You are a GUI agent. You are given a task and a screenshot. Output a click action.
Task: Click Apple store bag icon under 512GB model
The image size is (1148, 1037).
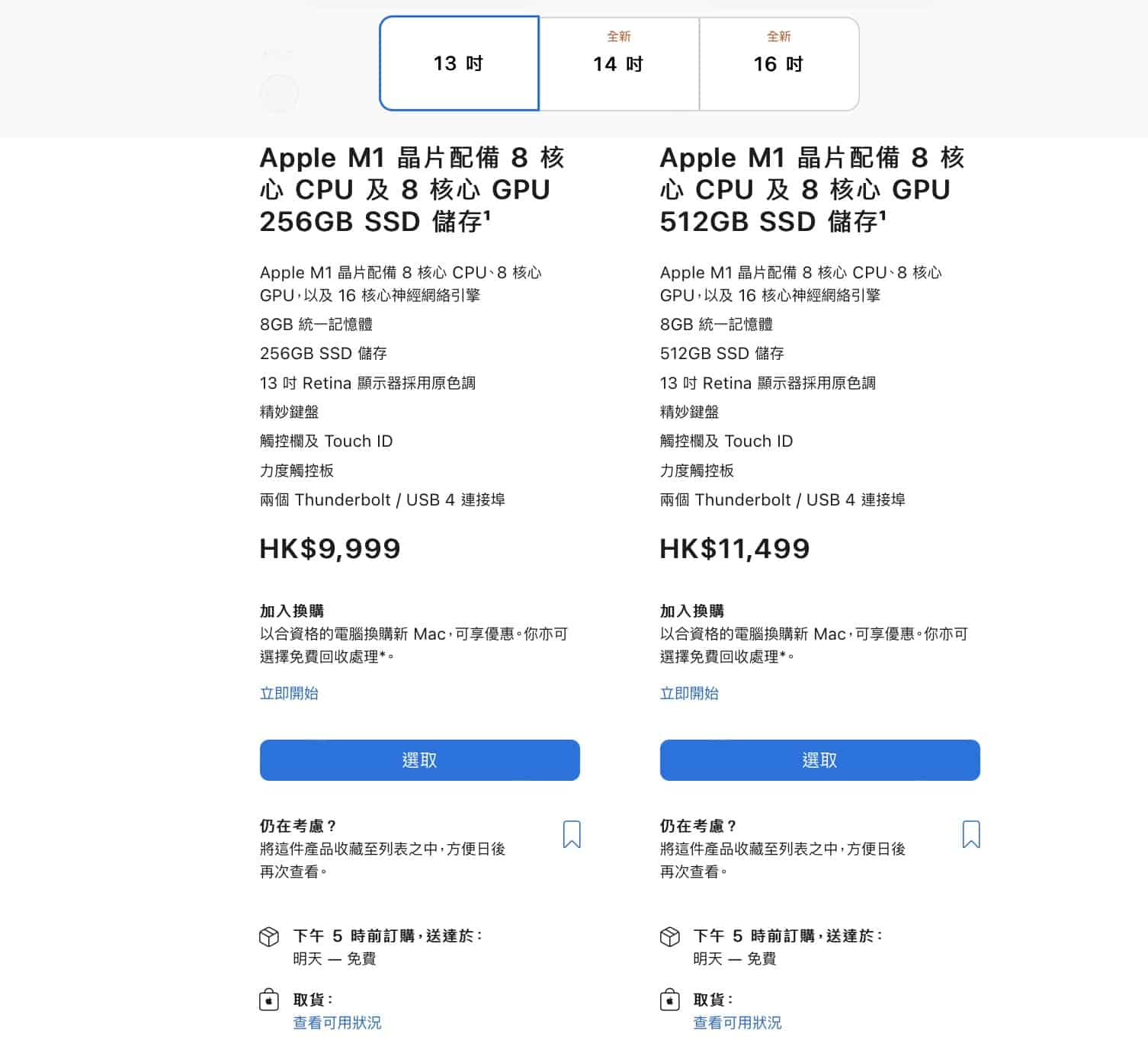point(669,1000)
